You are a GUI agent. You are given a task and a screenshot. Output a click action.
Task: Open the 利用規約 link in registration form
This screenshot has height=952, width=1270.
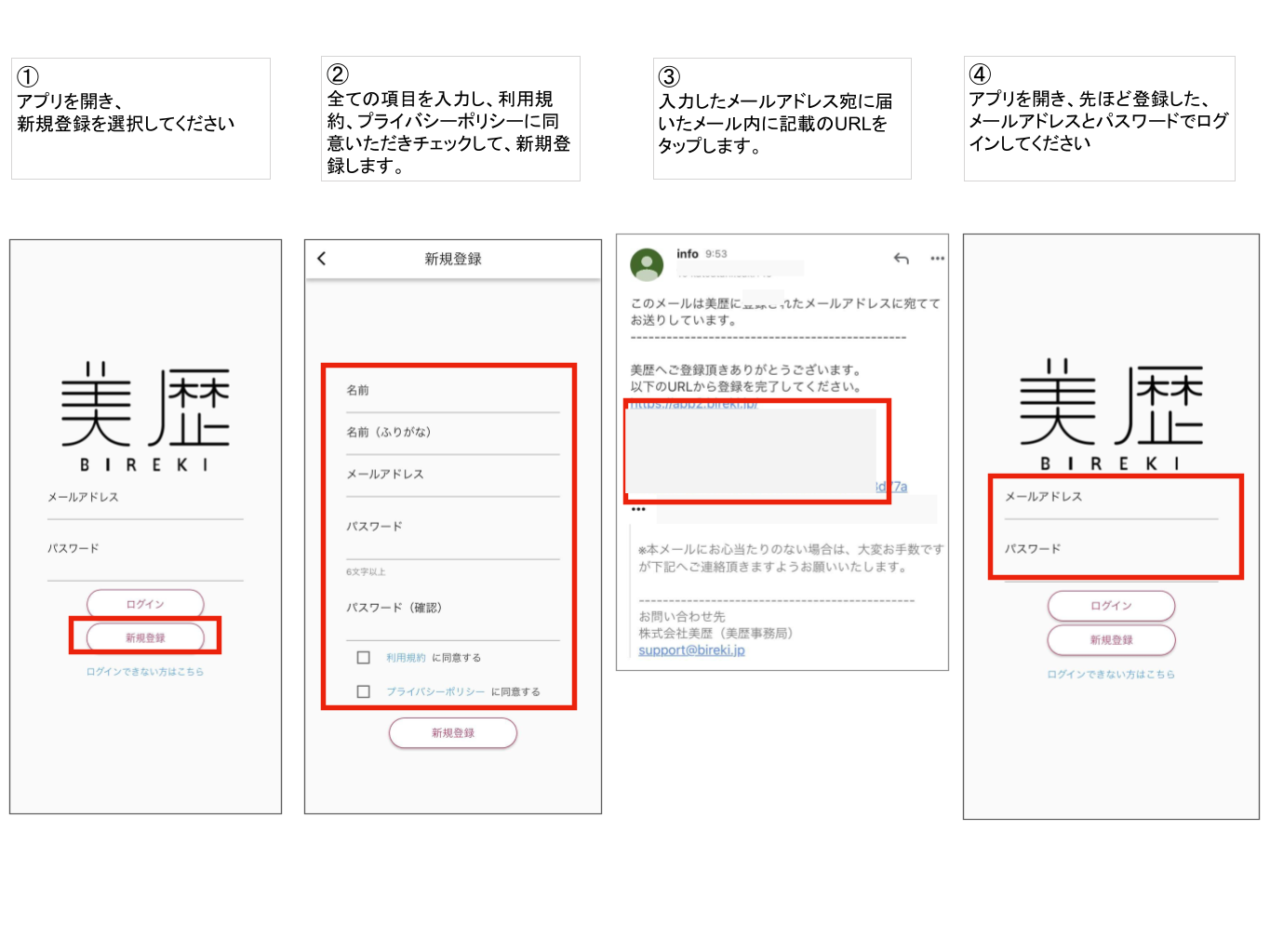pos(406,658)
